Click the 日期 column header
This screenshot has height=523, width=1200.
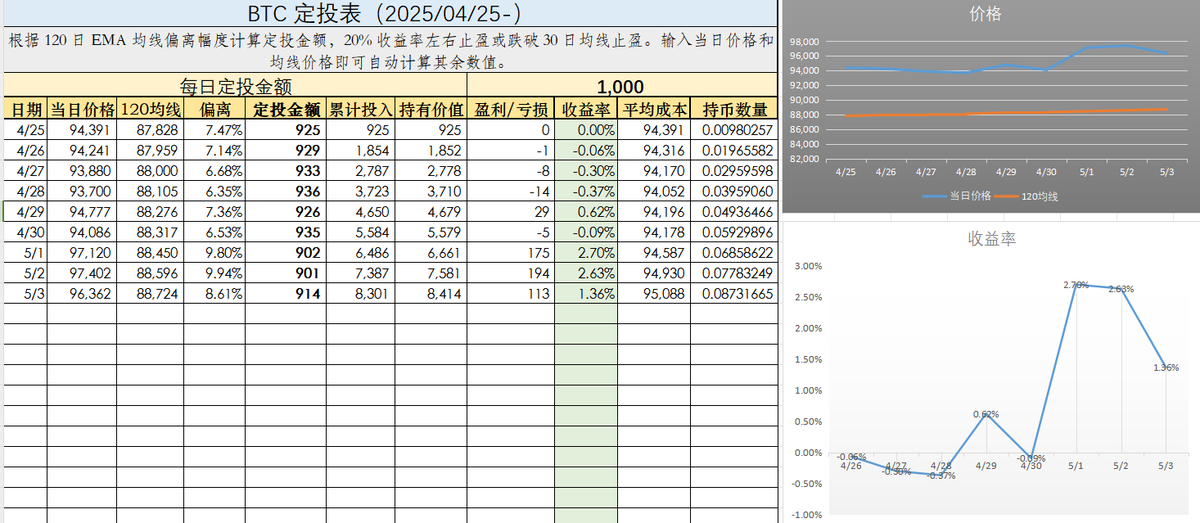tap(24, 110)
